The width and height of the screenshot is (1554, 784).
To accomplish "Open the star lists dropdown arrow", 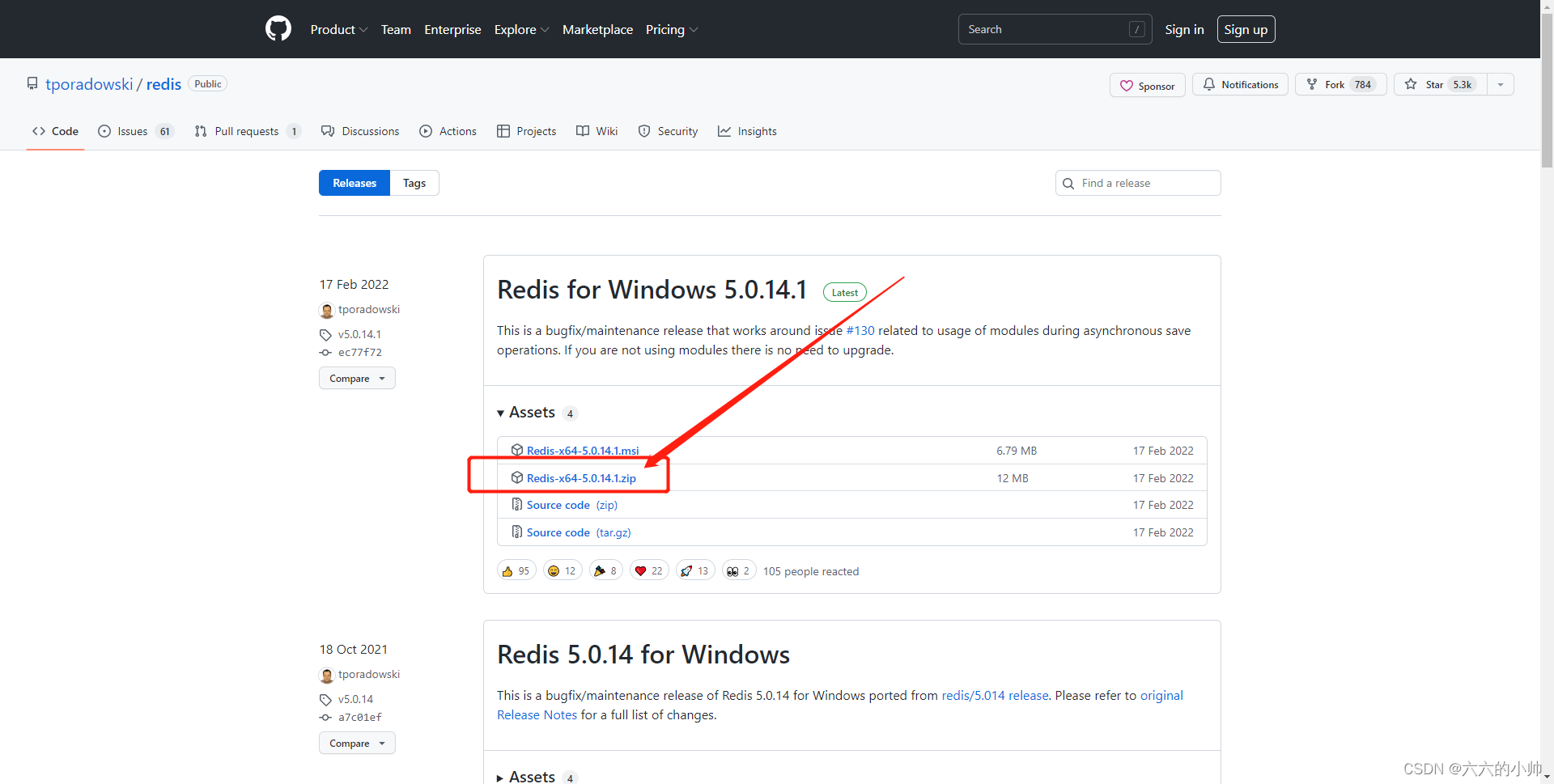I will coord(1501,84).
